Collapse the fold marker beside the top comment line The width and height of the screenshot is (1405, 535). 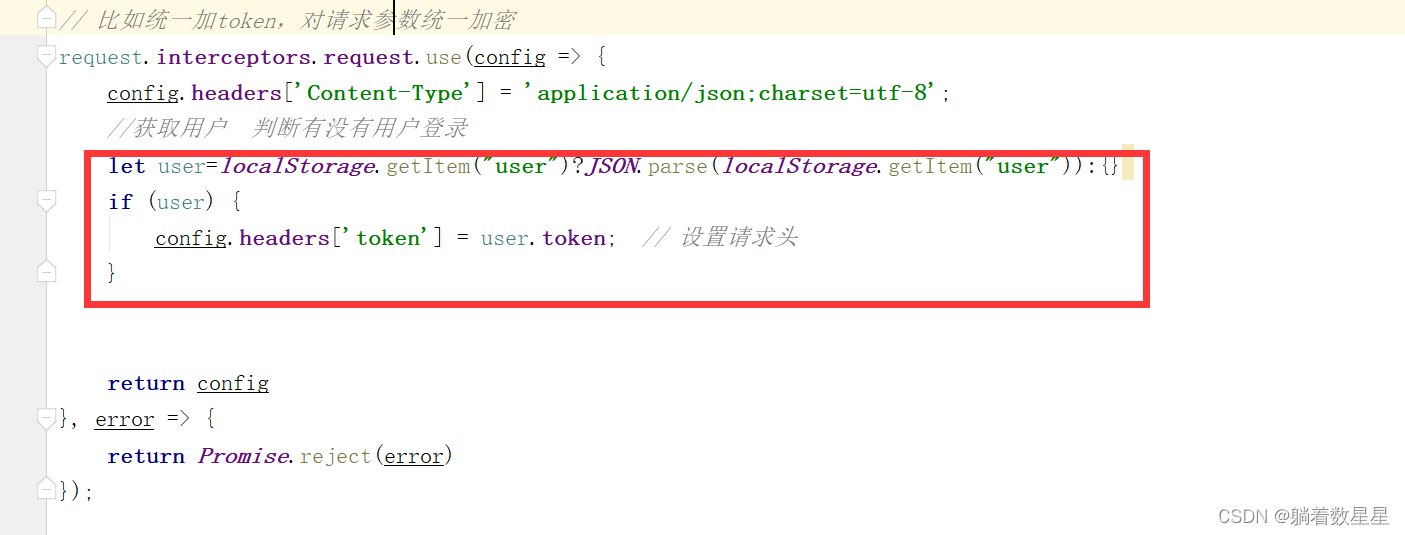click(46, 18)
